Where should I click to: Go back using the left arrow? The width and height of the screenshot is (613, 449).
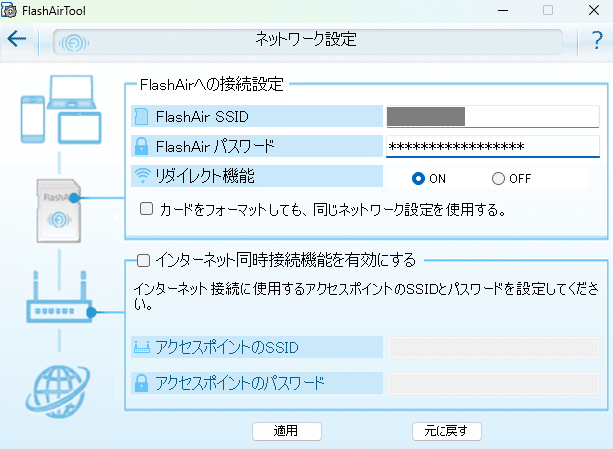click(17, 39)
